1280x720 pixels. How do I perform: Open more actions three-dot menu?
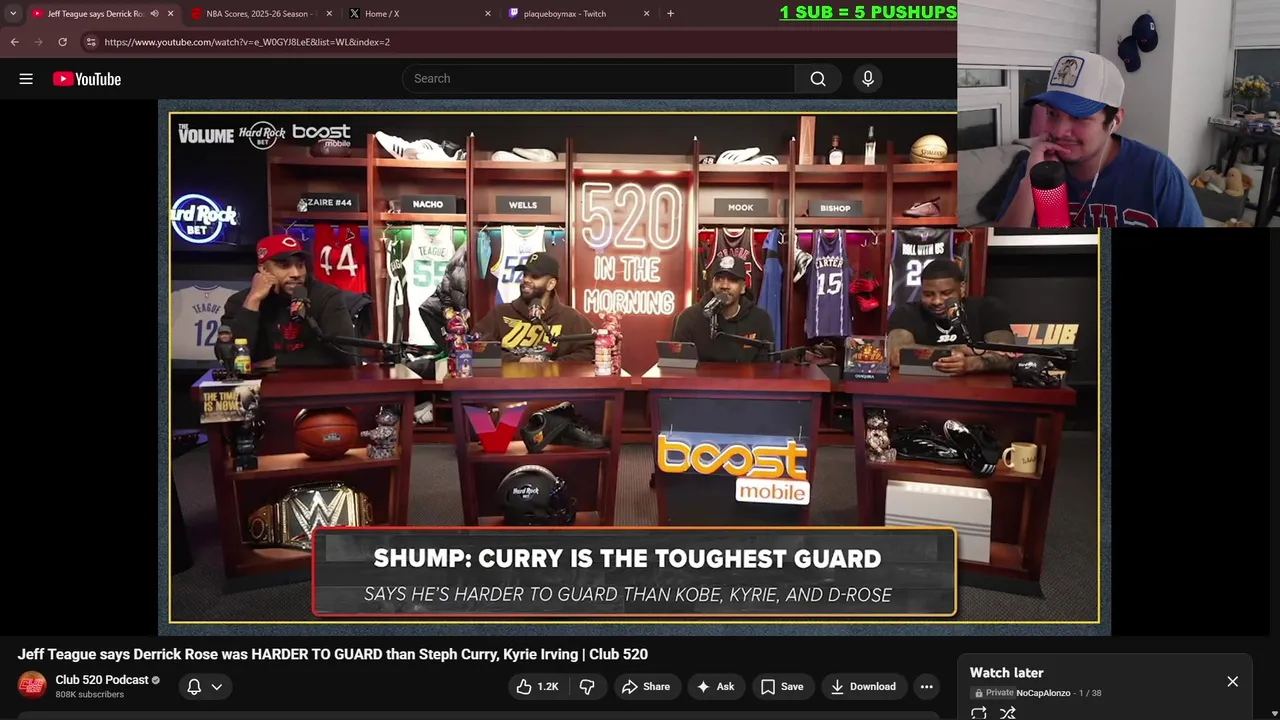[x=927, y=686]
